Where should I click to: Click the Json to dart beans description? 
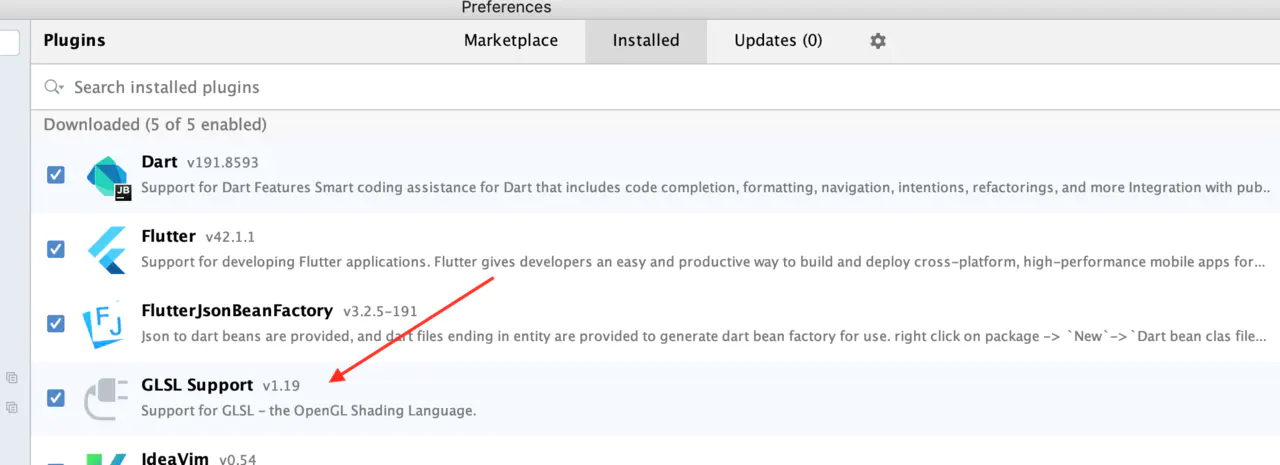(x=705, y=336)
